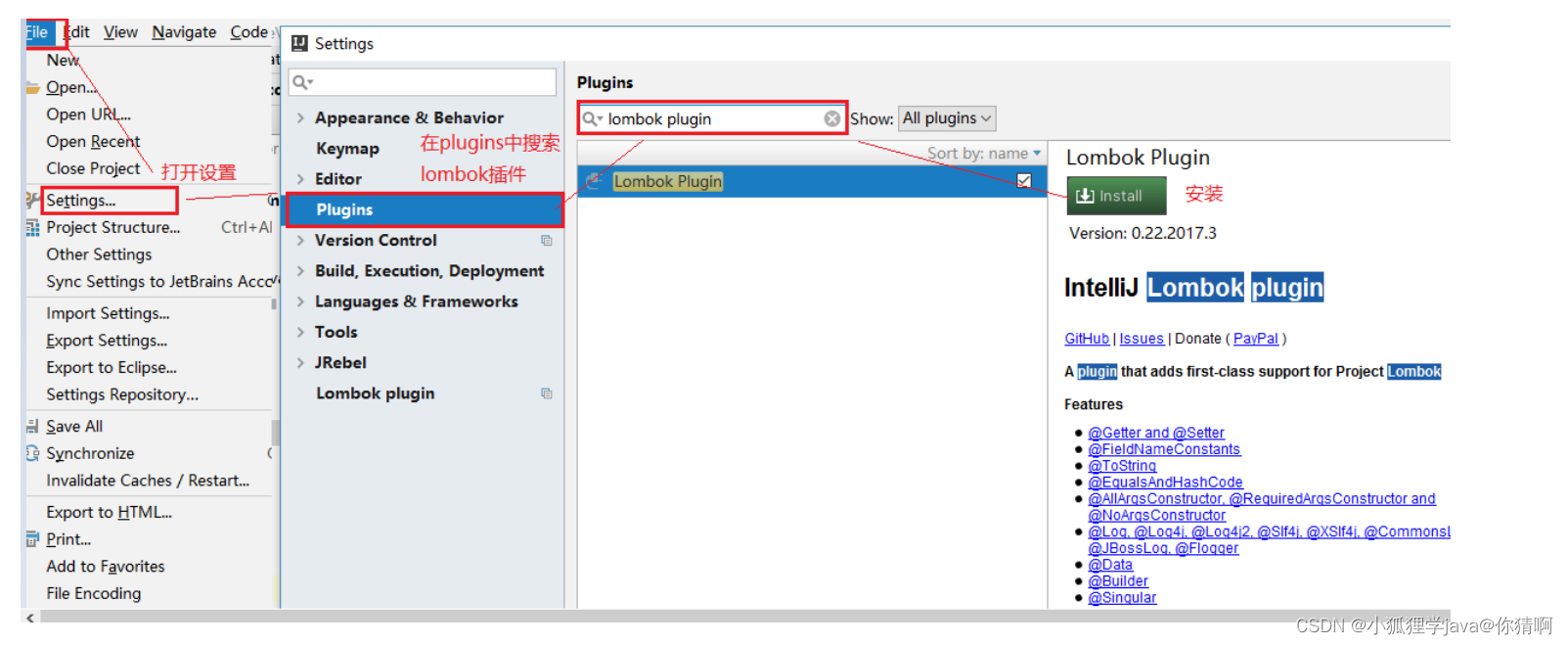Viewport: 1568px width, 645px height.
Task: Open the Sort by name dropdown
Action: [x=984, y=154]
